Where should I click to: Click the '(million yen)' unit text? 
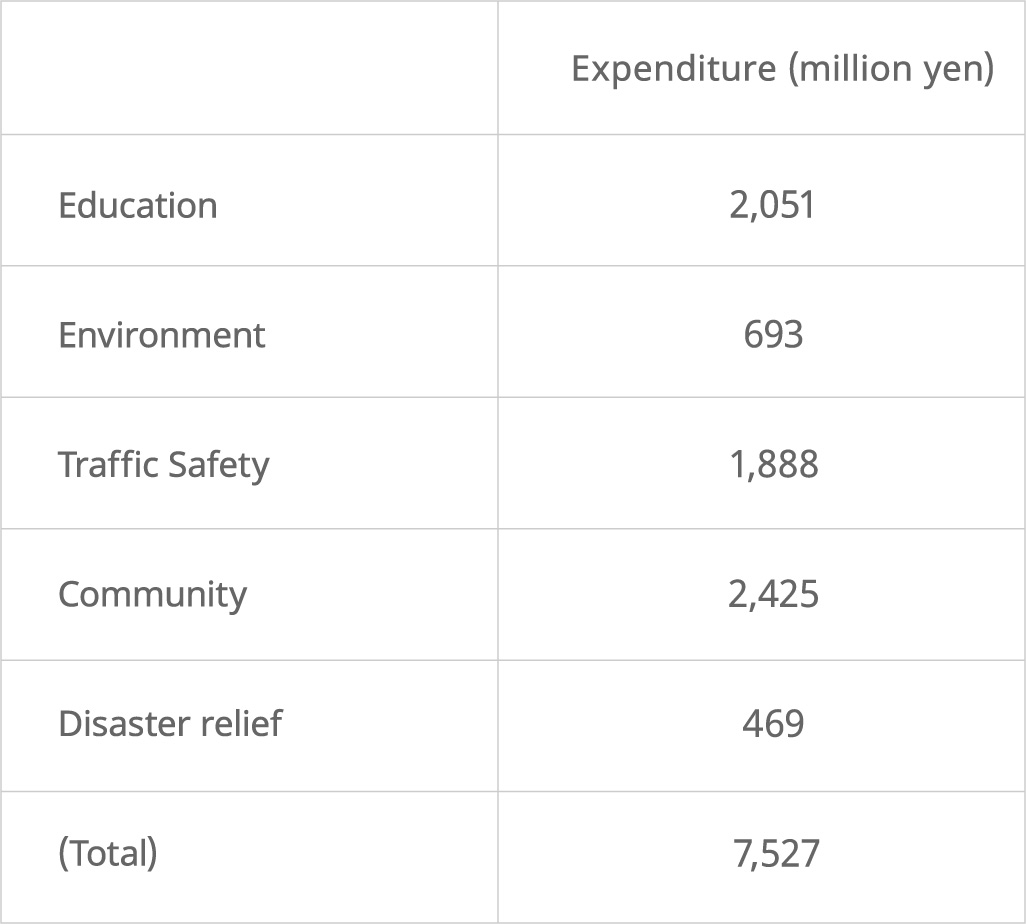(891, 69)
